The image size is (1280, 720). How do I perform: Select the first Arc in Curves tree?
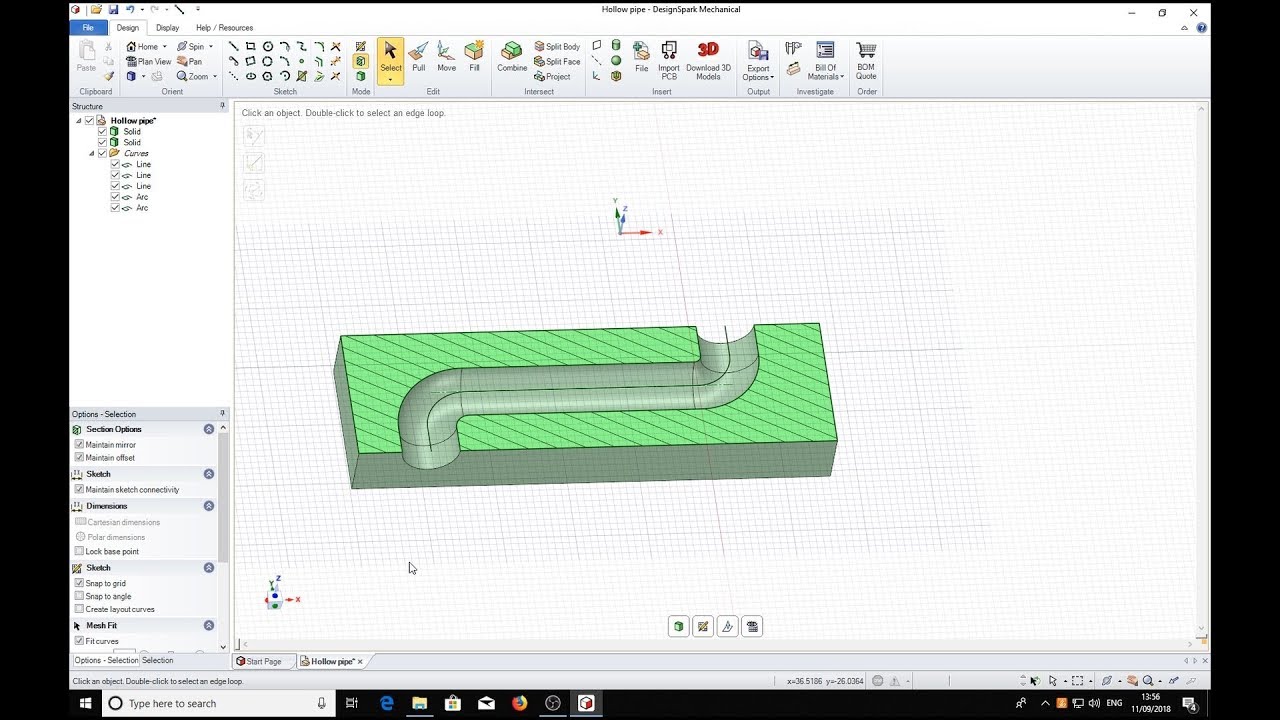[x=142, y=197]
